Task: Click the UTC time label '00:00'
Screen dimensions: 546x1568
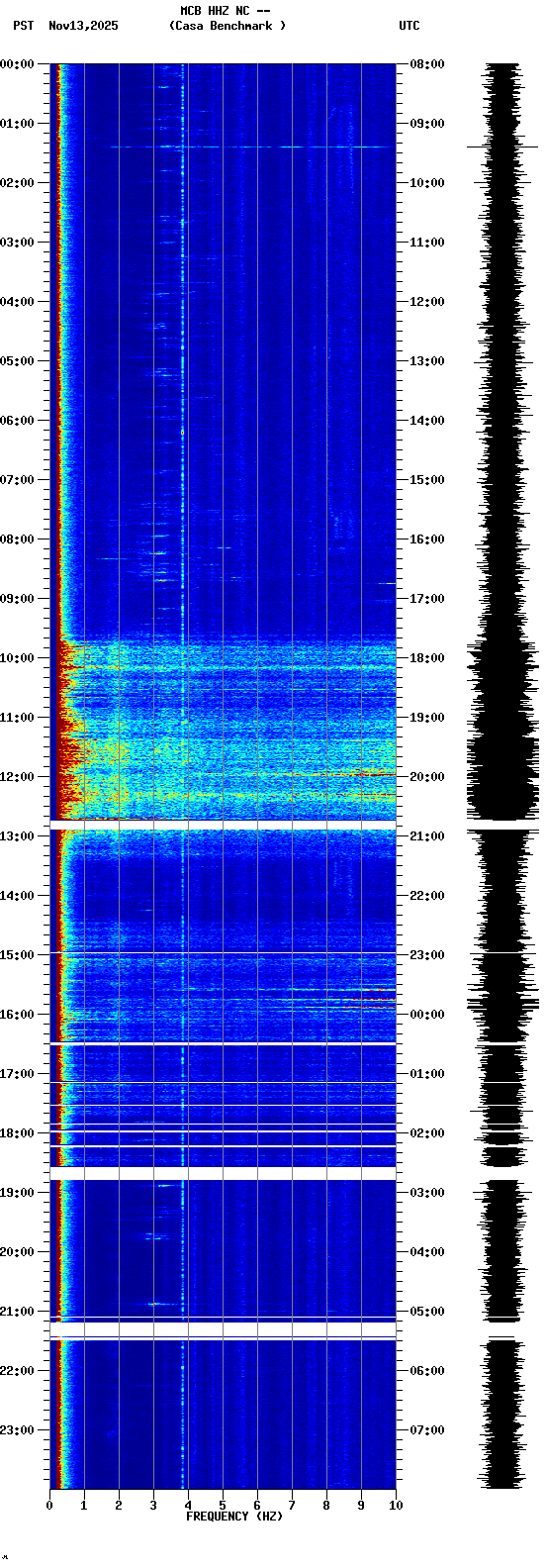Action: coord(427,1015)
